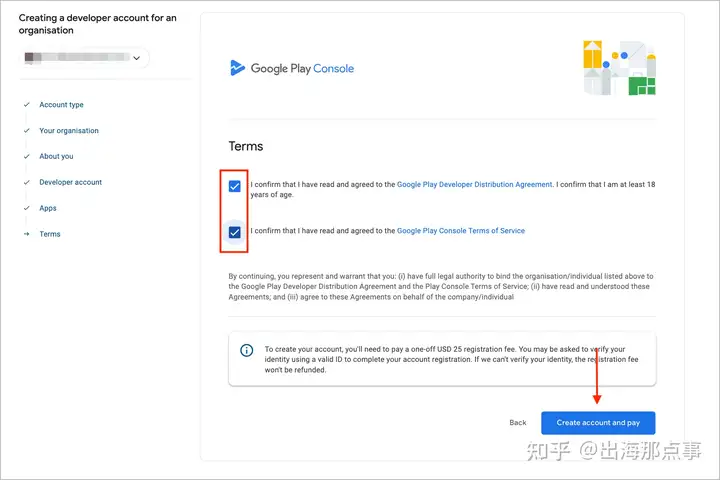Click 'Creating a developer account for an organisation' heading
This screenshot has height=480, width=720.
tap(97, 24)
